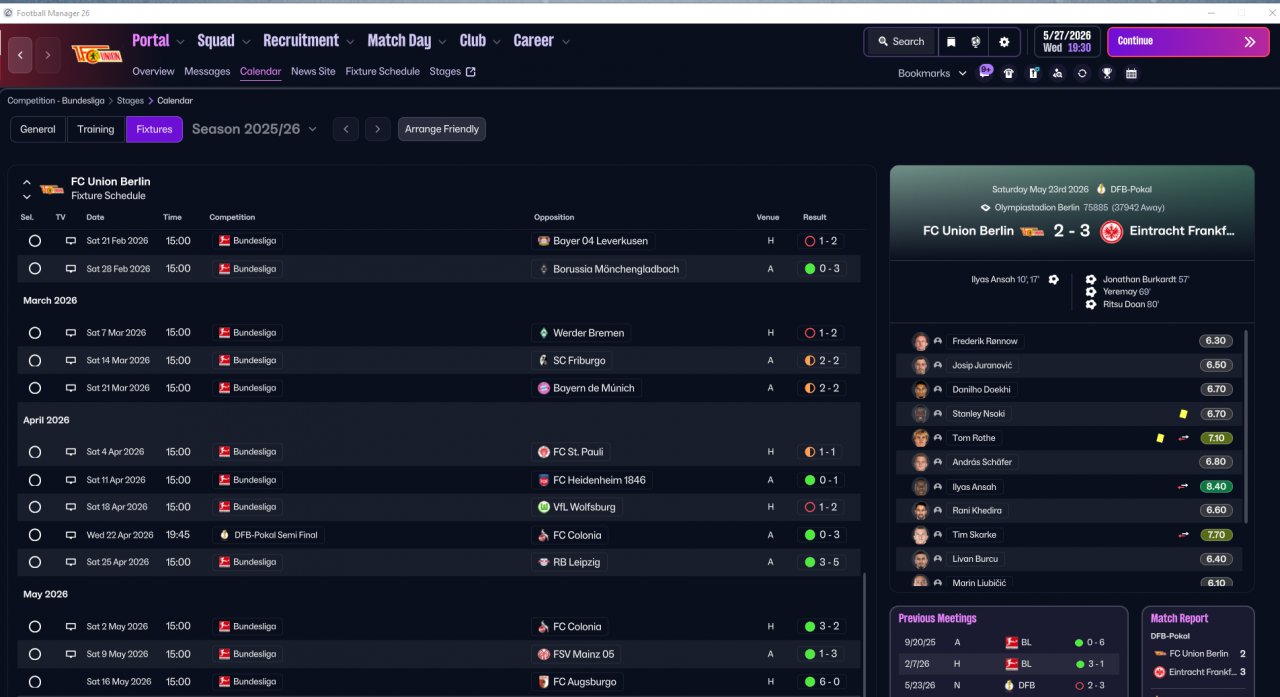
Task: Click the Frederik Rønnow player portrait
Action: tap(920, 341)
